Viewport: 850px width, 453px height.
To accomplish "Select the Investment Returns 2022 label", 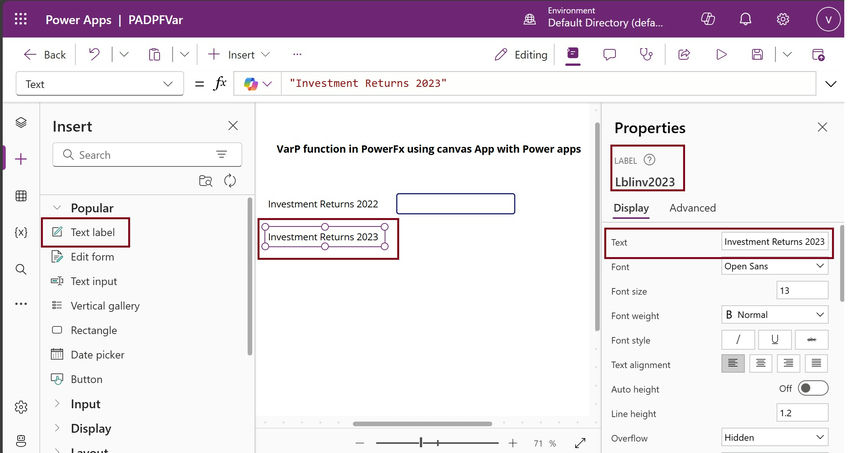I will tap(323, 204).
